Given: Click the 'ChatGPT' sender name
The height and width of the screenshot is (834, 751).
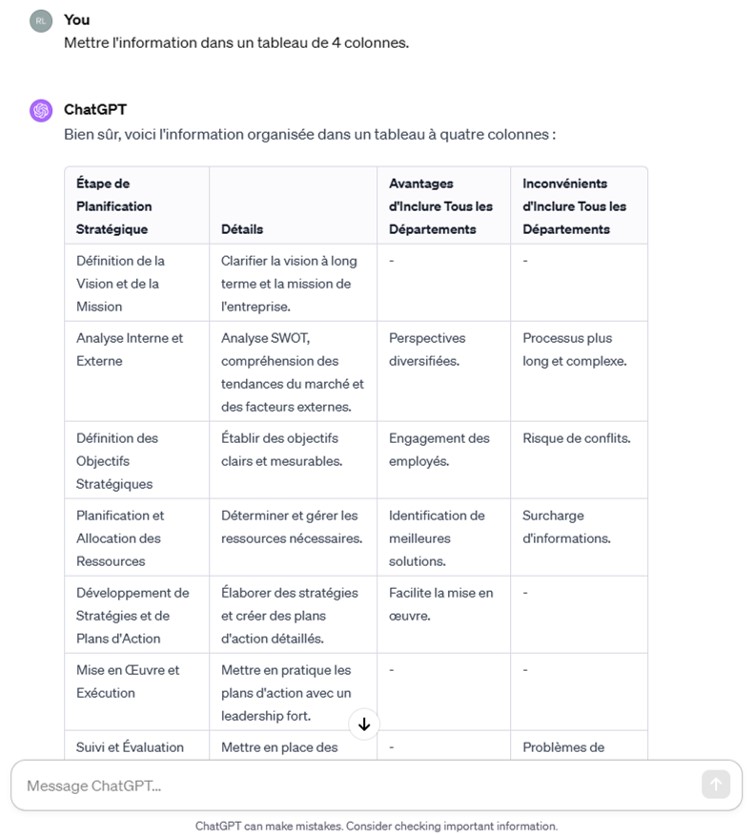Looking at the screenshot, I should coord(95,110).
